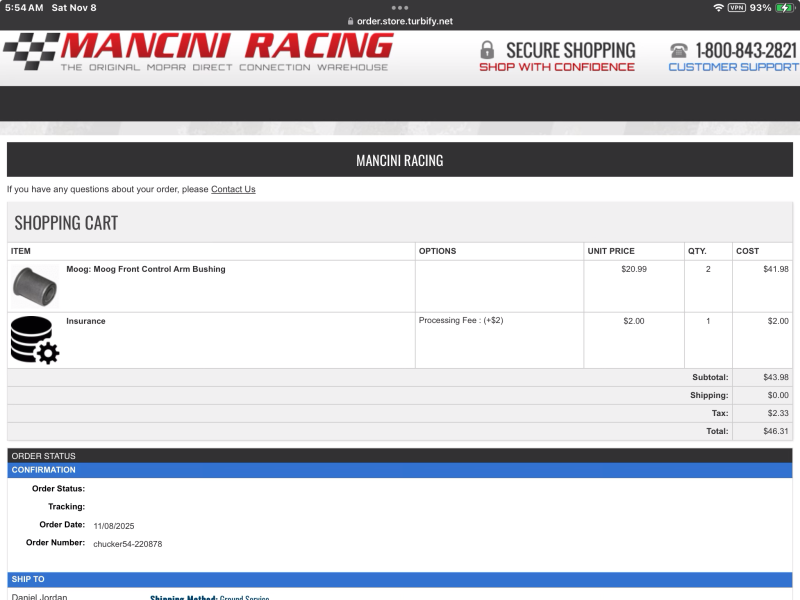Click the order number chucker54-220878

tap(128, 544)
